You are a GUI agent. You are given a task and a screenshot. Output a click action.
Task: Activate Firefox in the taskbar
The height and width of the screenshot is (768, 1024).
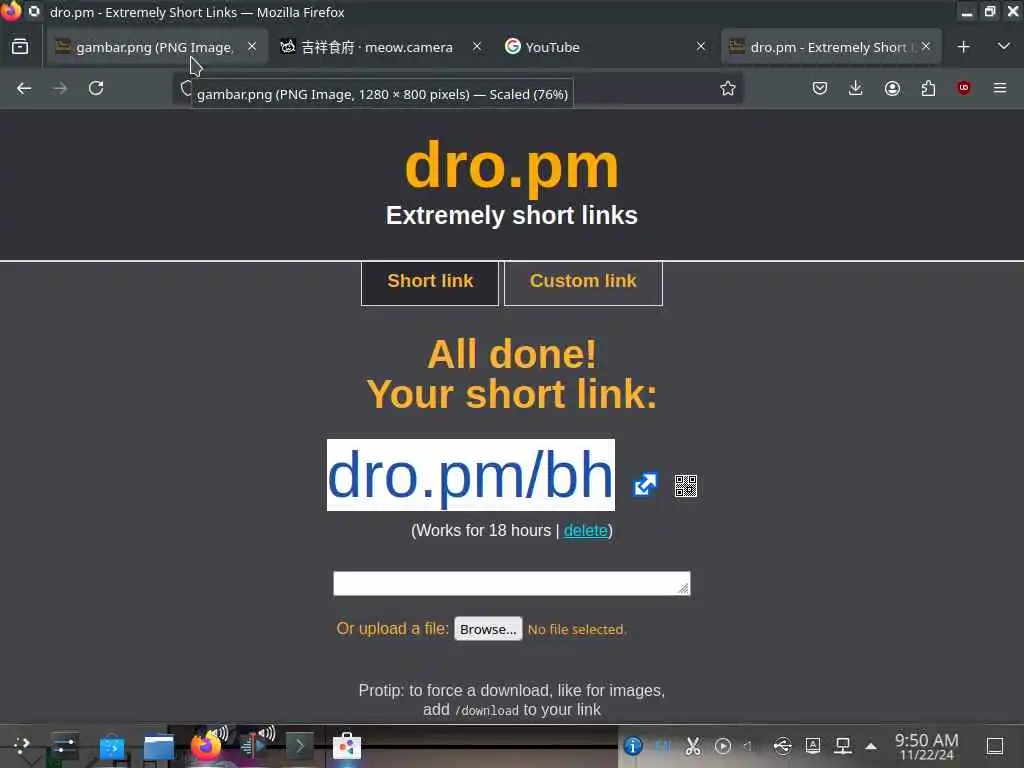click(206, 746)
